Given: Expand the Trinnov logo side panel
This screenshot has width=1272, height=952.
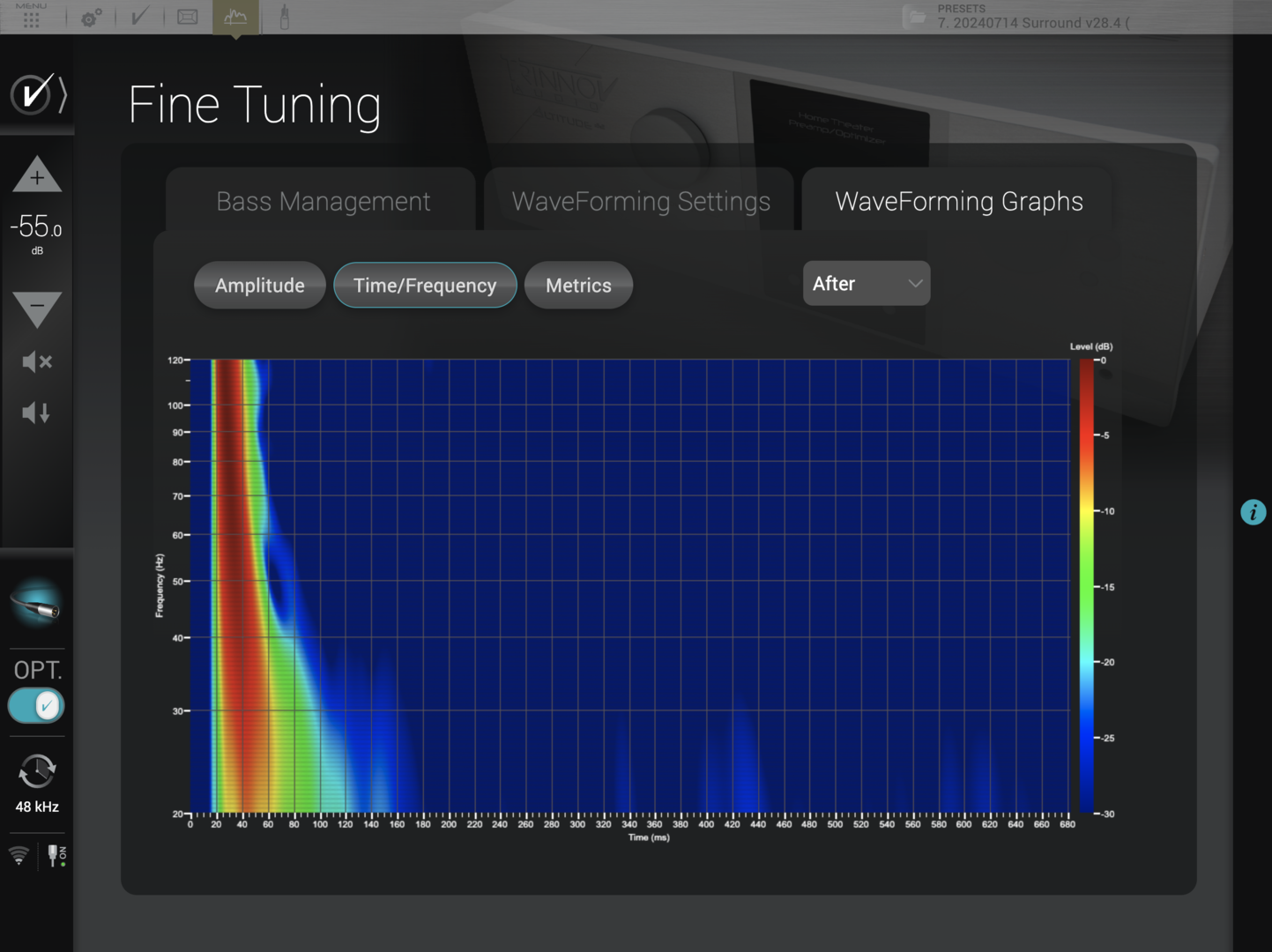Looking at the screenshot, I should 37,93.
